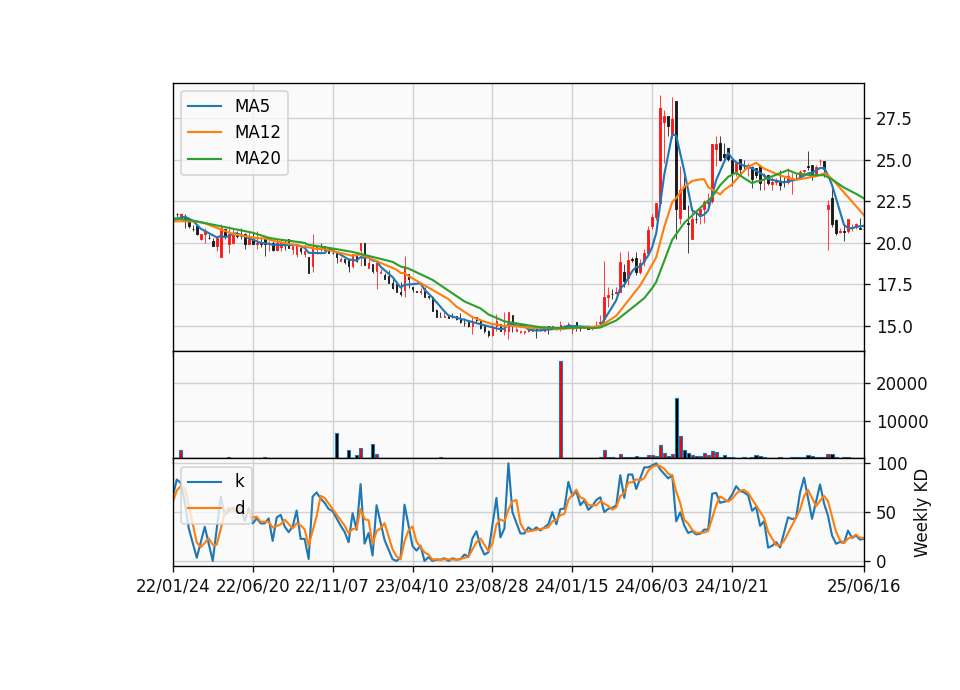Click the MA12 legend label

click(x=257, y=132)
